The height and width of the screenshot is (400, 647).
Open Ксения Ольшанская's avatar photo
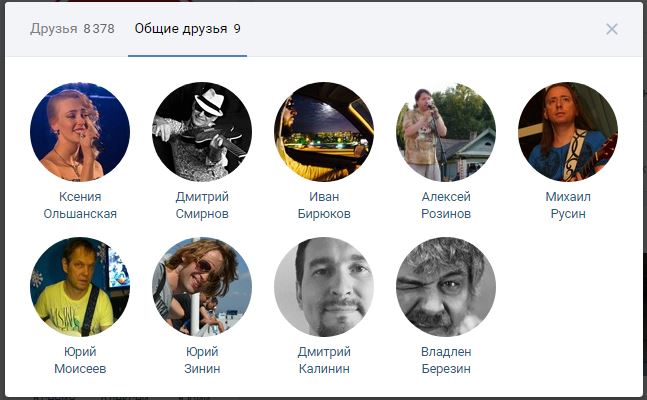click(80, 132)
